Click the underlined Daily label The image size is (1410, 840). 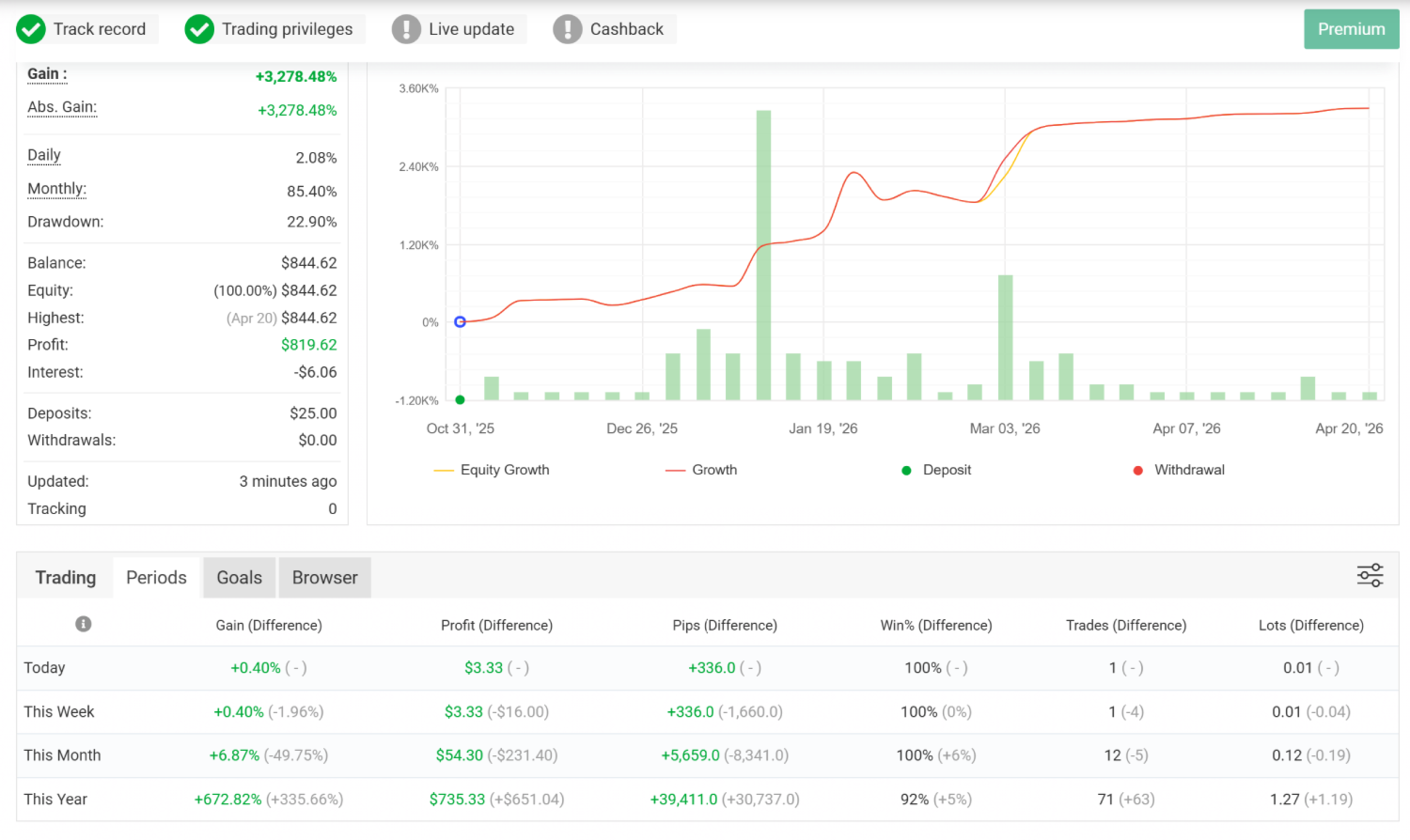(43, 155)
